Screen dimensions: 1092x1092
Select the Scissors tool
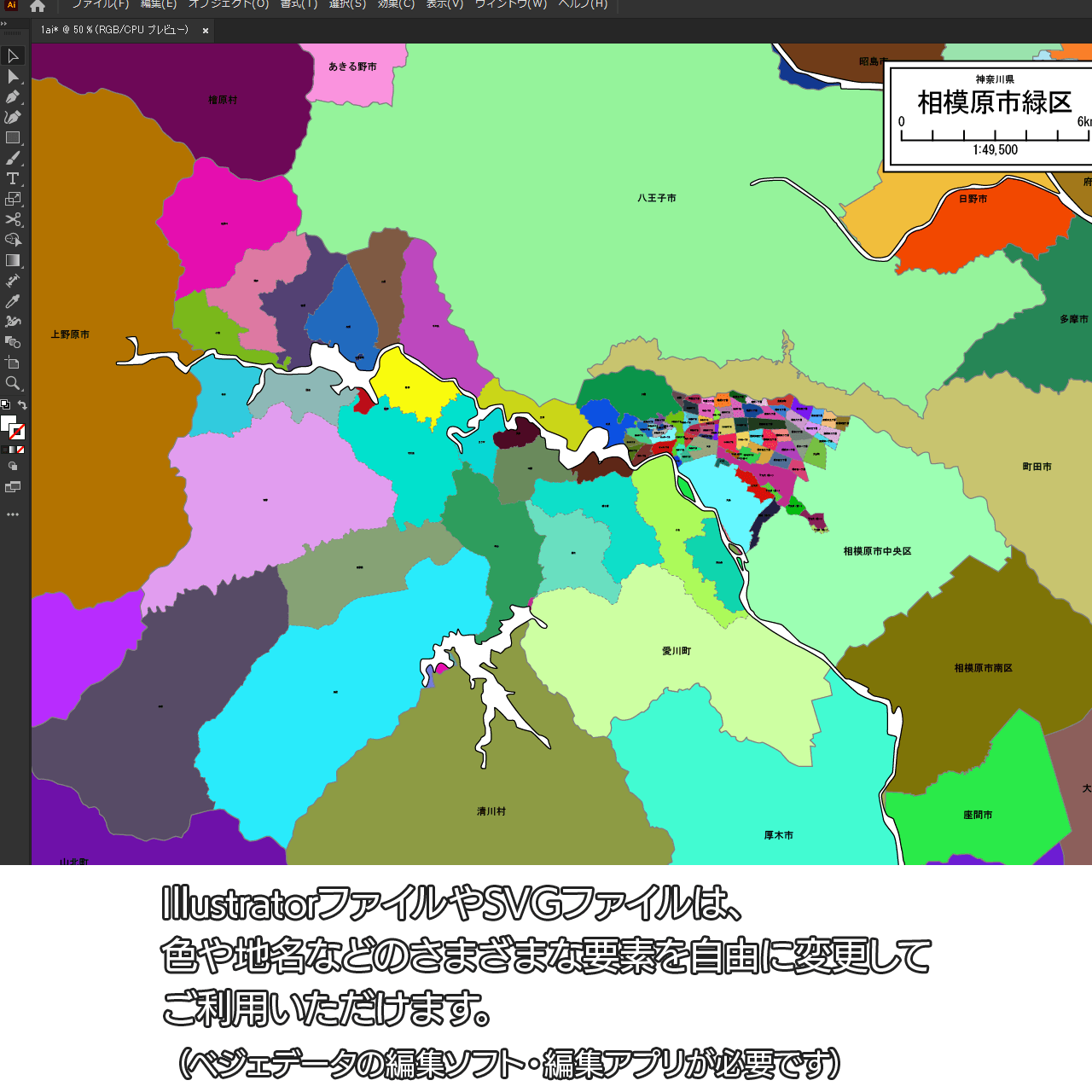pos(13,220)
